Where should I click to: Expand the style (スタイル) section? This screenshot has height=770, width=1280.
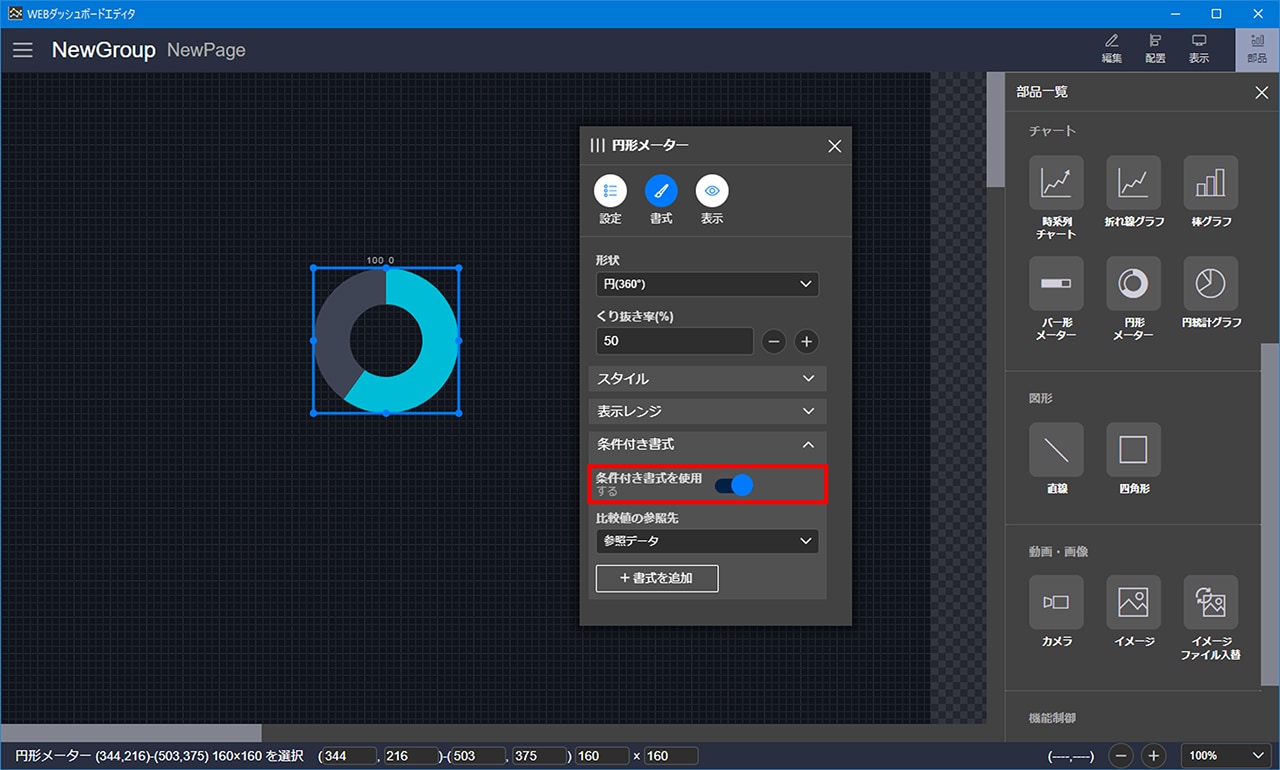click(x=706, y=379)
